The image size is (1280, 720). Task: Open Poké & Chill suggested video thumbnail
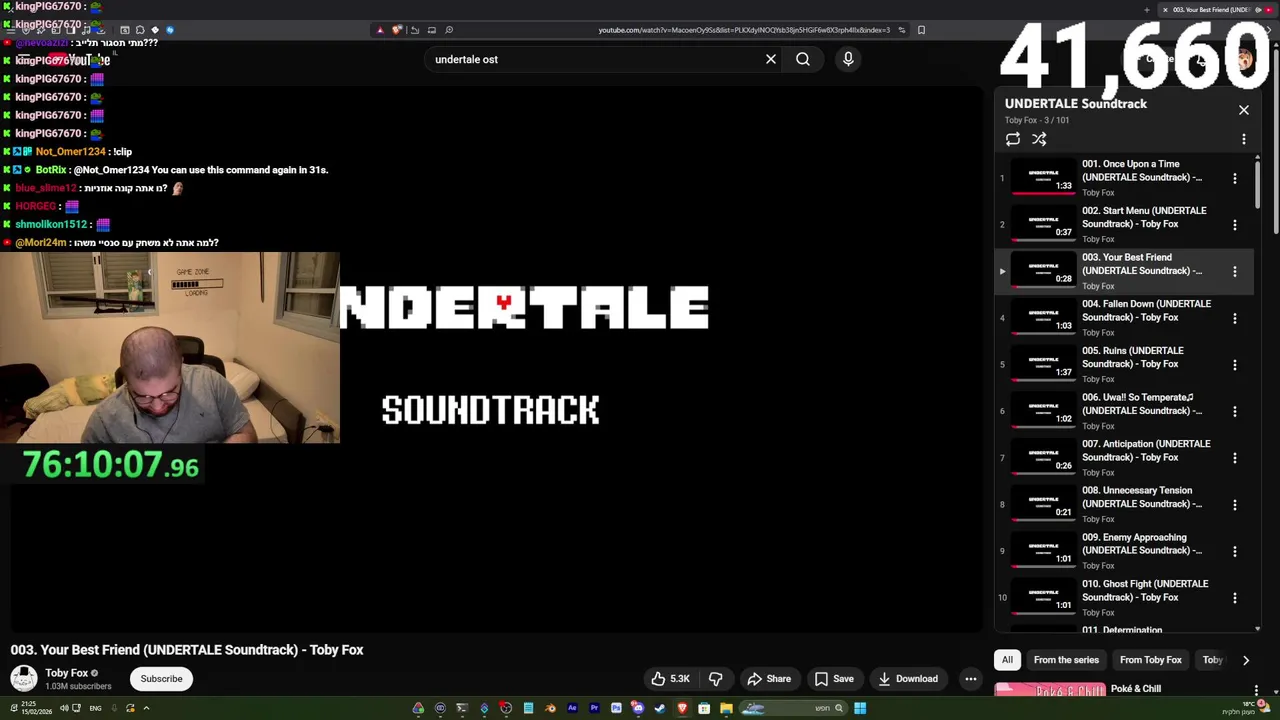(1050, 690)
